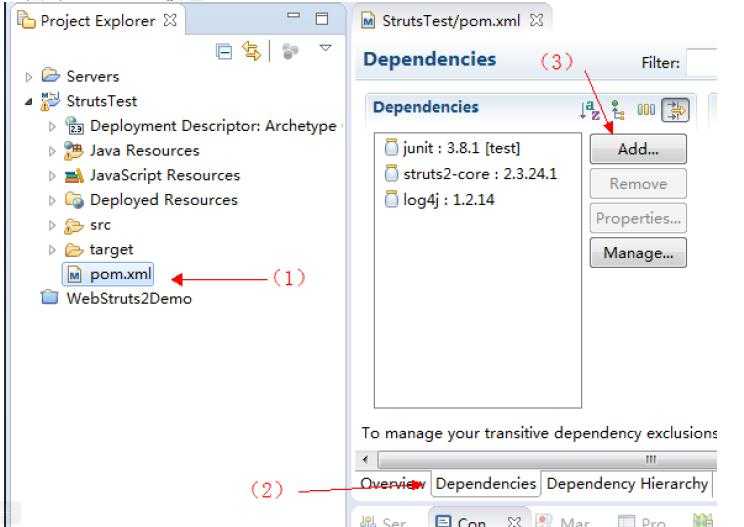Click the Add... dependency button
Screen dimensions: 744x527
(638, 149)
